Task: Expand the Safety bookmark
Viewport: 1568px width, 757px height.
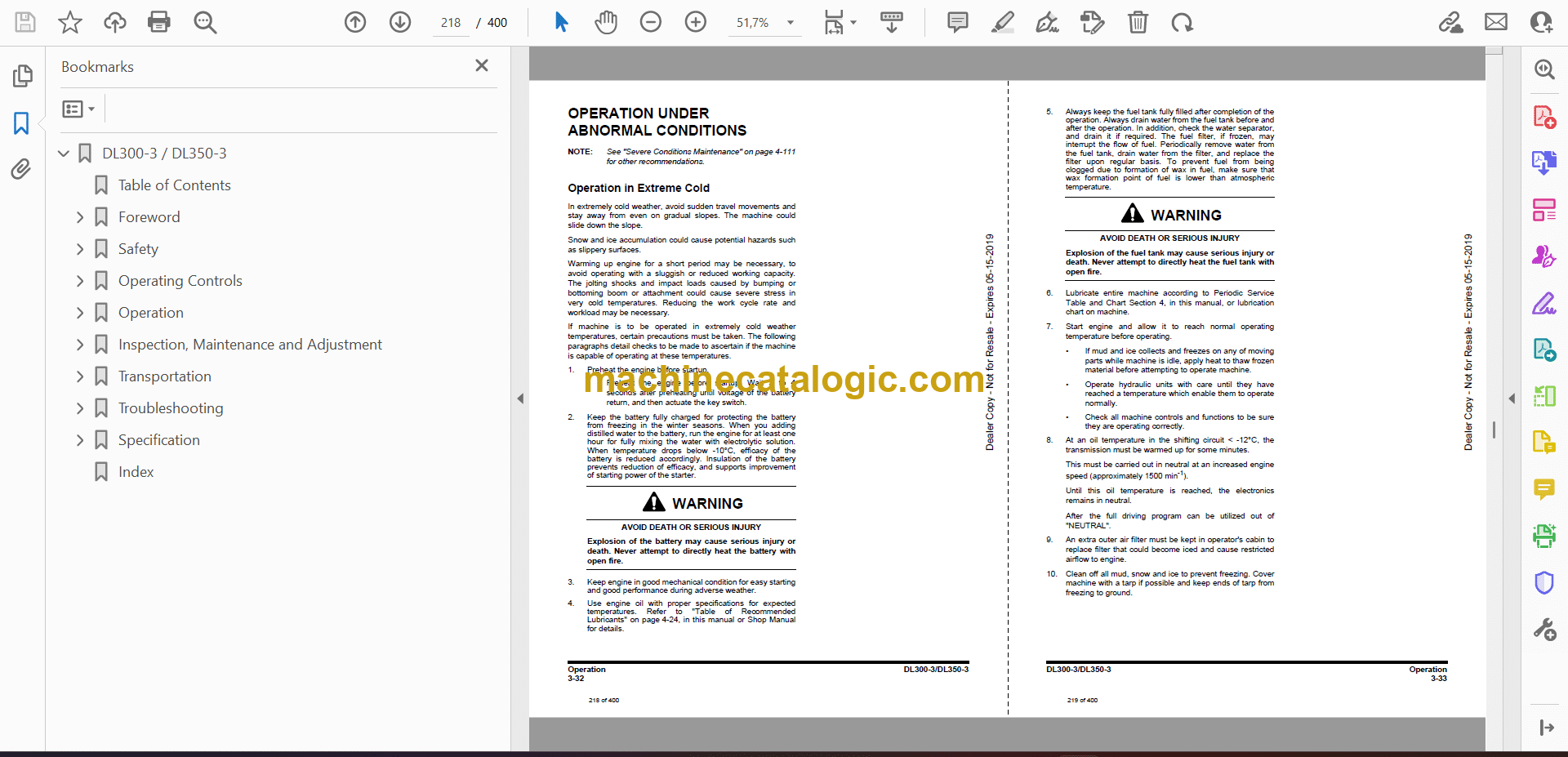Action: [80, 249]
